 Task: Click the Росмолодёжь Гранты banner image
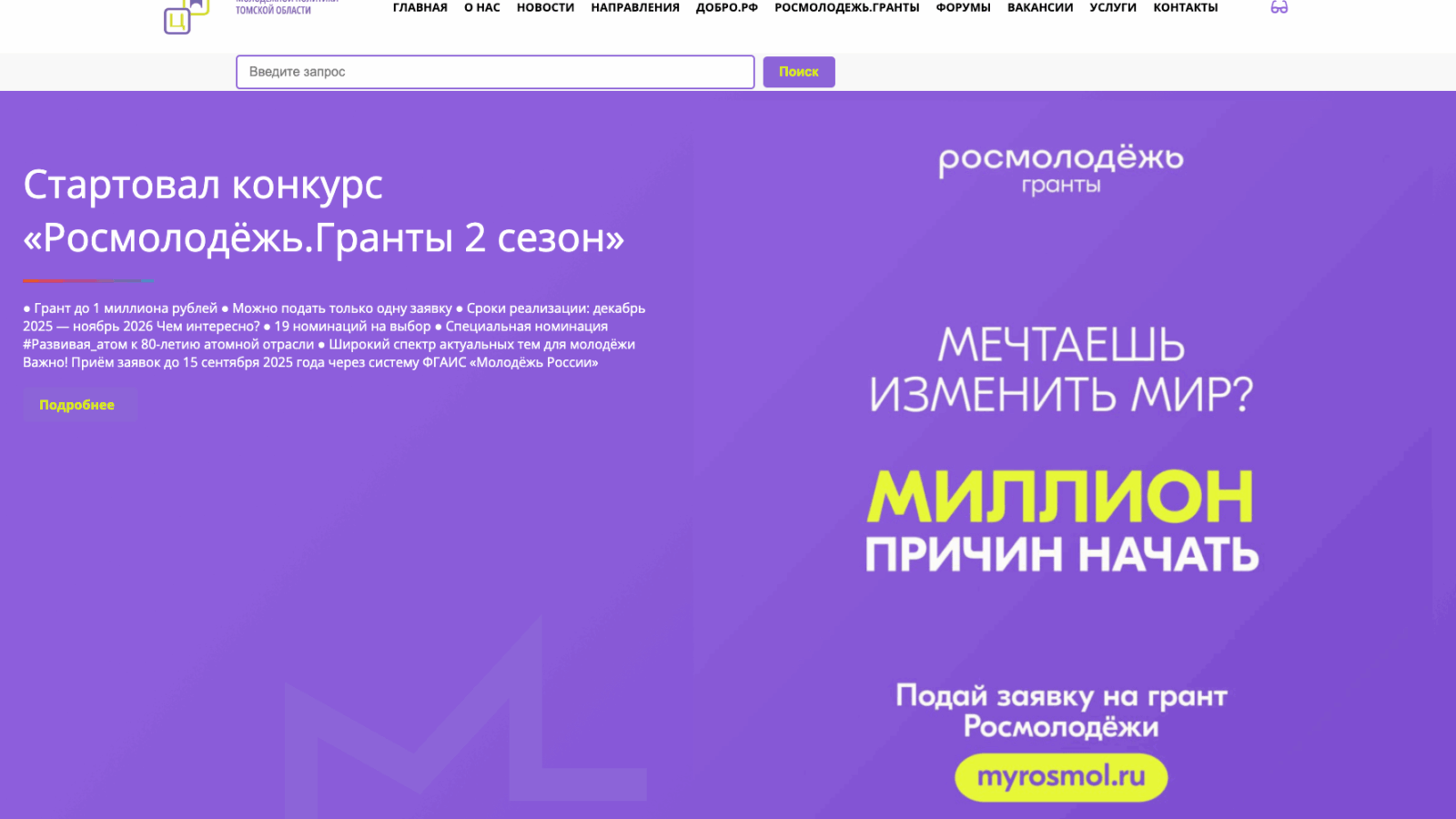click(1062, 455)
